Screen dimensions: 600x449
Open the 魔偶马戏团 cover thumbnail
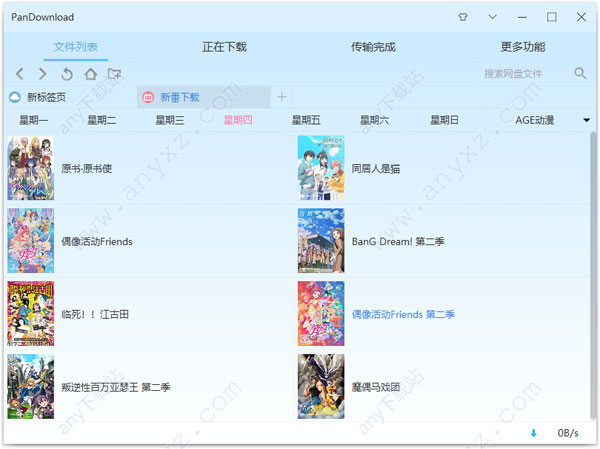321,386
